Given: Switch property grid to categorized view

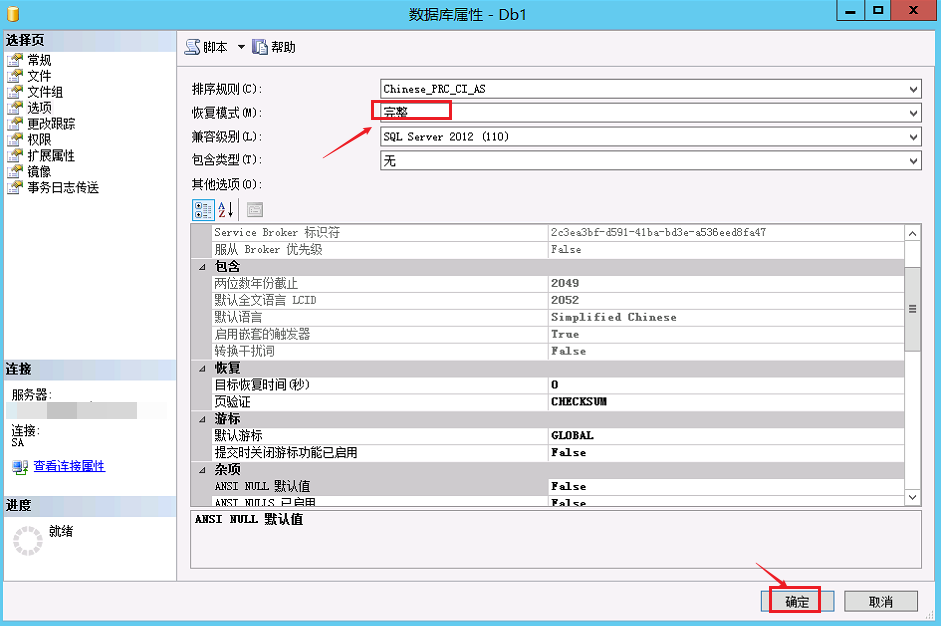Looking at the screenshot, I should (203, 209).
